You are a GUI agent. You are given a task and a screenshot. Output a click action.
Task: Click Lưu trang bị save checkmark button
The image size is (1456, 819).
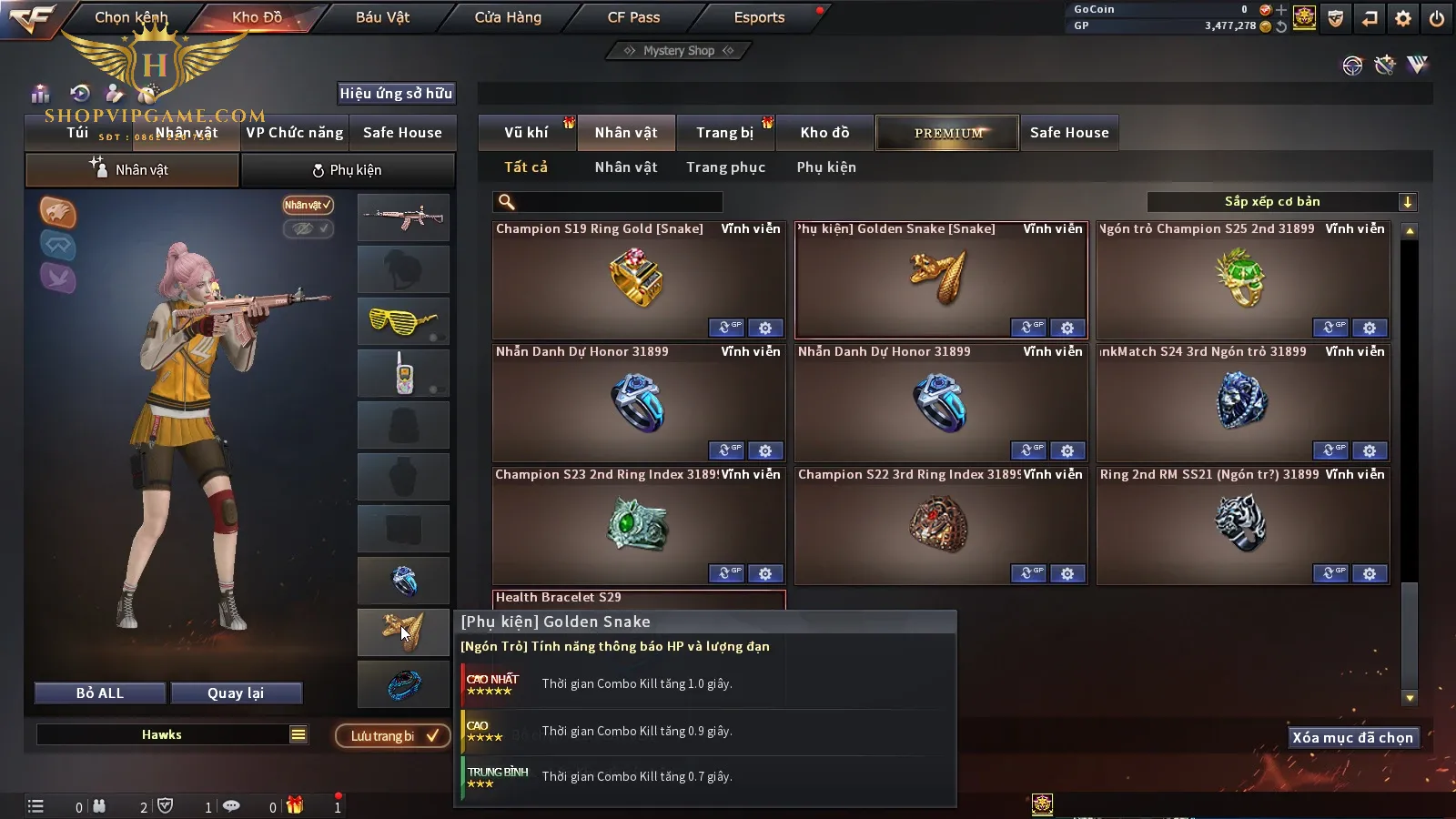[x=393, y=736]
